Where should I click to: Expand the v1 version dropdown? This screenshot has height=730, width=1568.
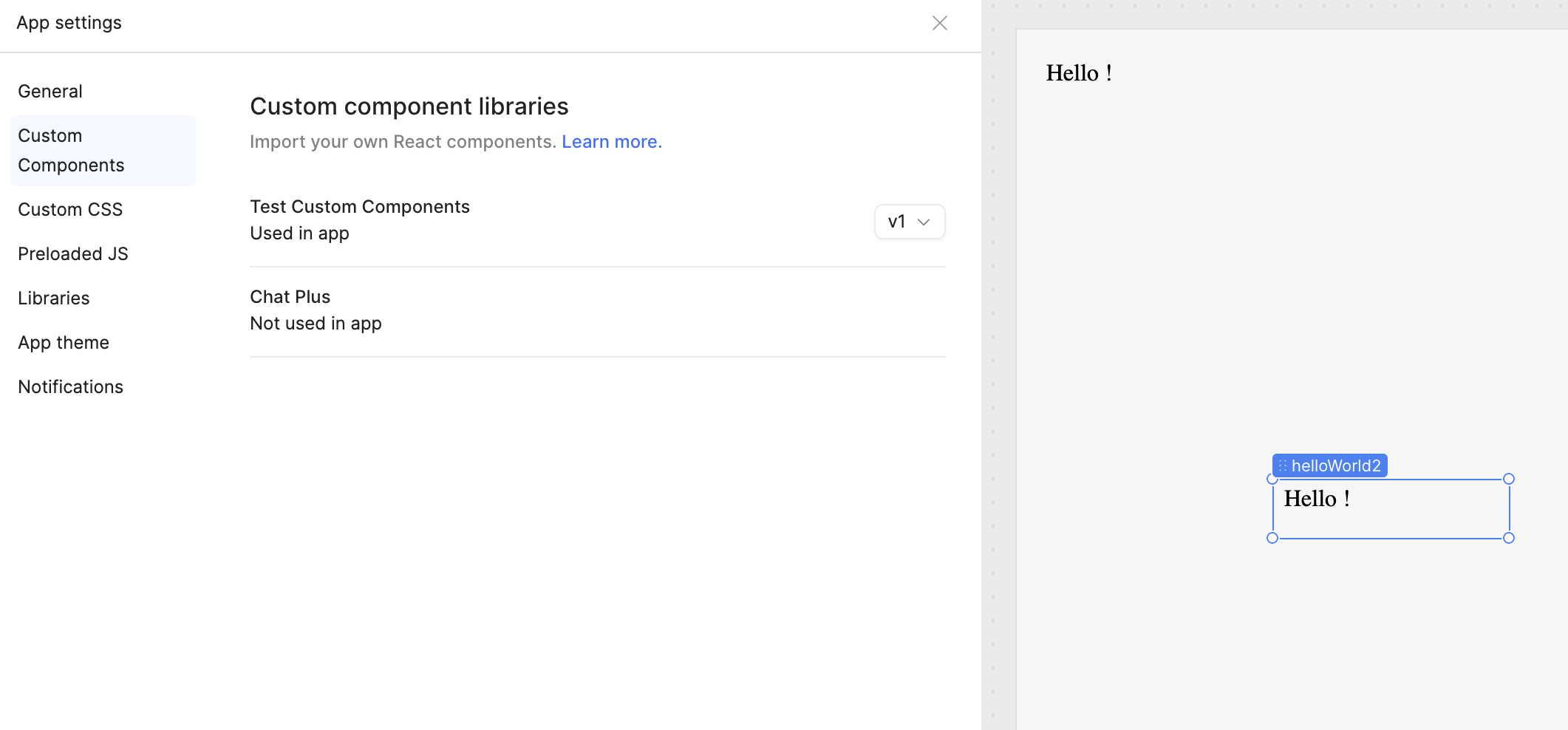(909, 222)
